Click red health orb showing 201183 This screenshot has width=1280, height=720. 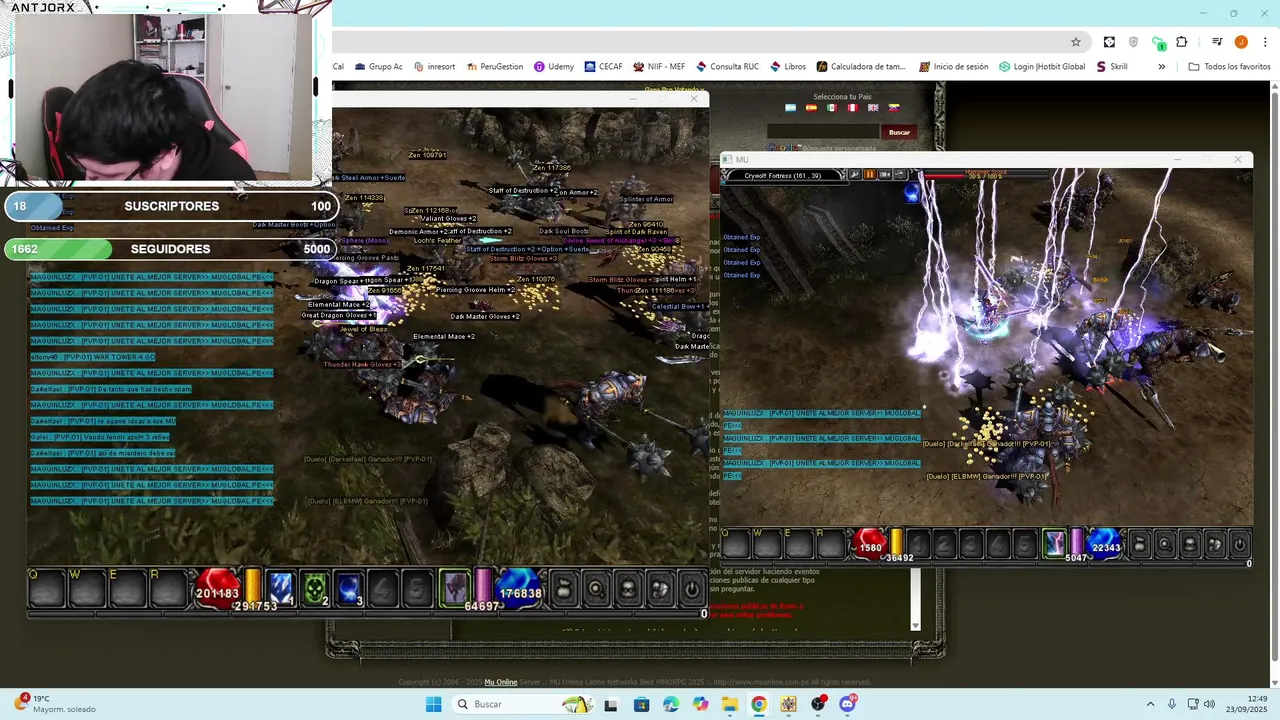[217, 589]
